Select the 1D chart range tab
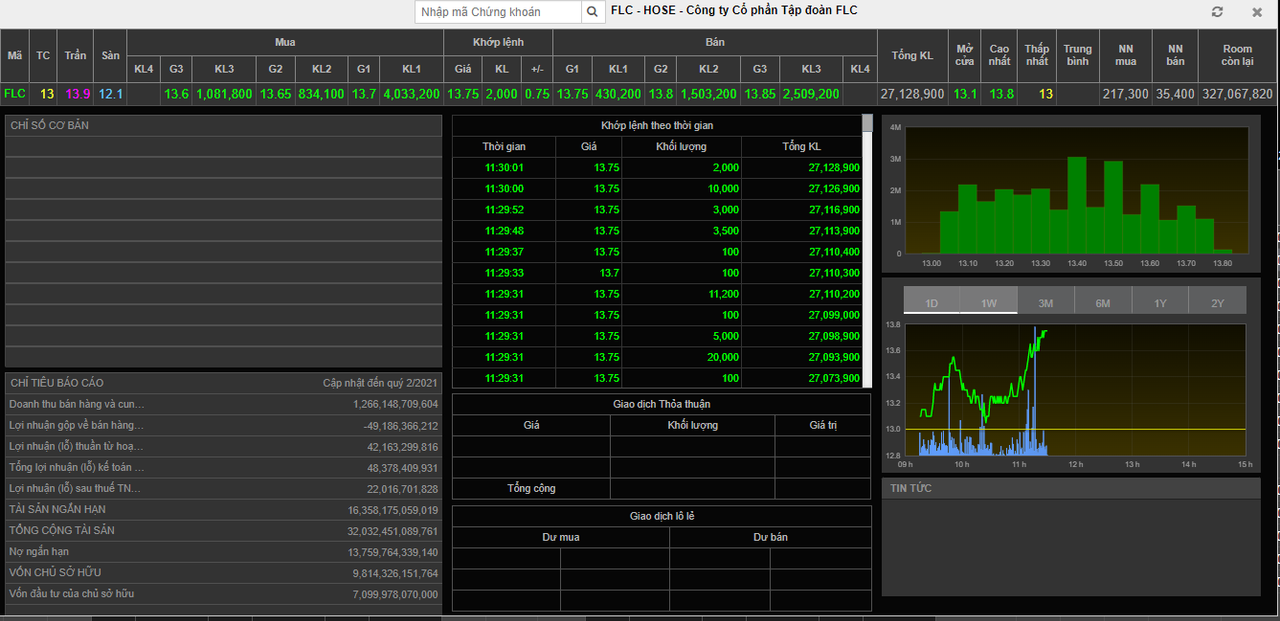The height and width of the screenshot is (621, 1280). pyautogui.click(x=931, y=301)
